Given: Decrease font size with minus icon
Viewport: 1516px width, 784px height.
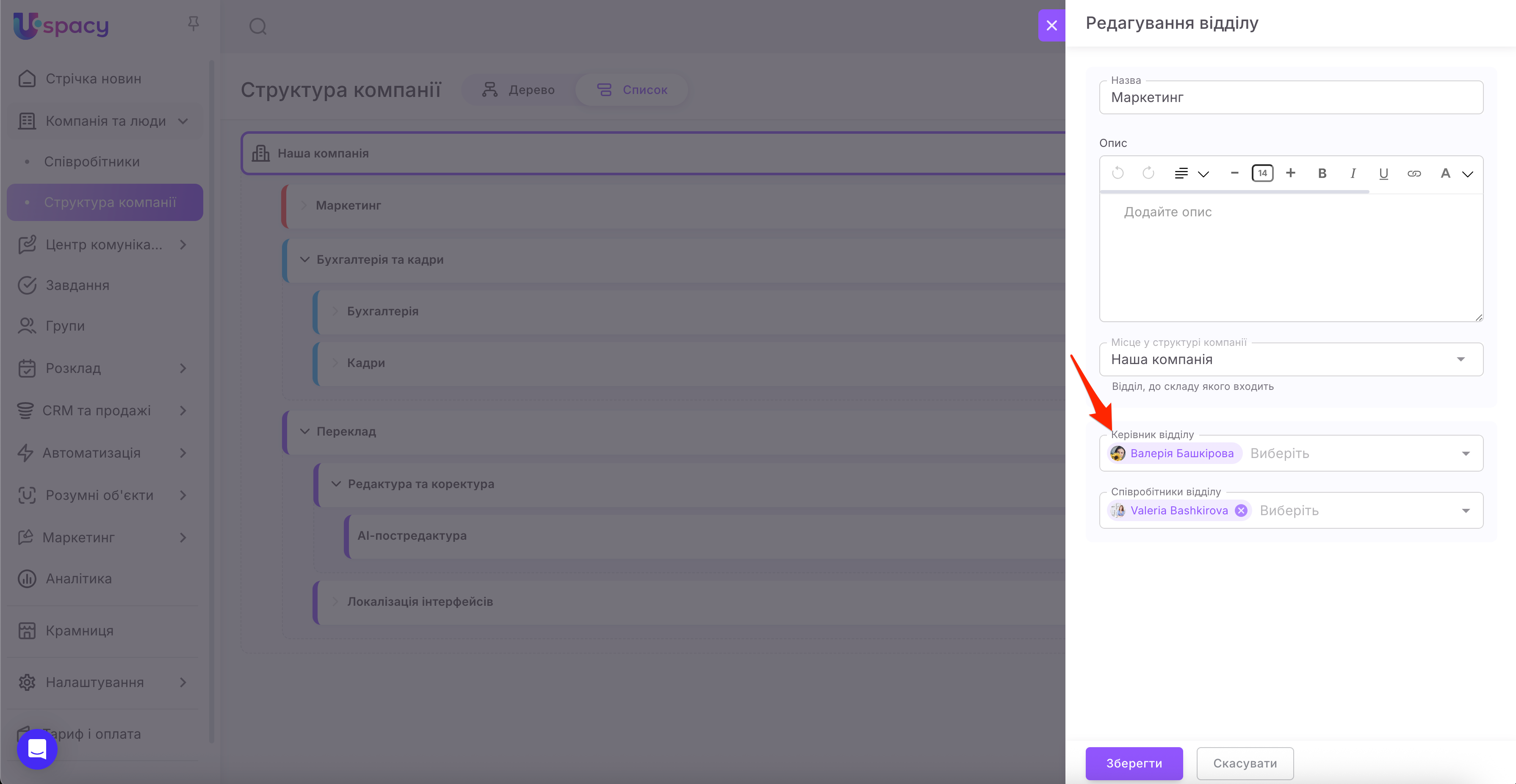Looking at the screenshot, I should [1235, 173].
